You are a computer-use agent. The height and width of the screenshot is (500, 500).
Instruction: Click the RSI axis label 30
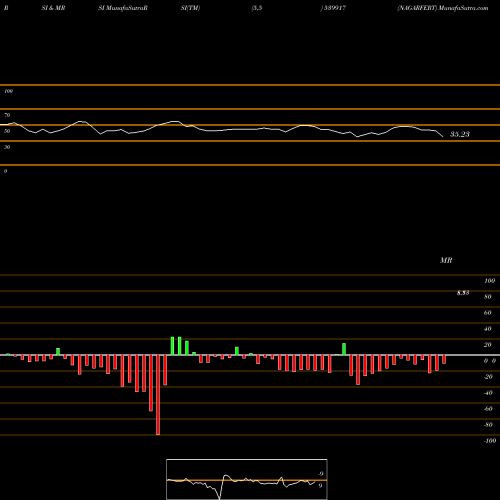point(7,147)
